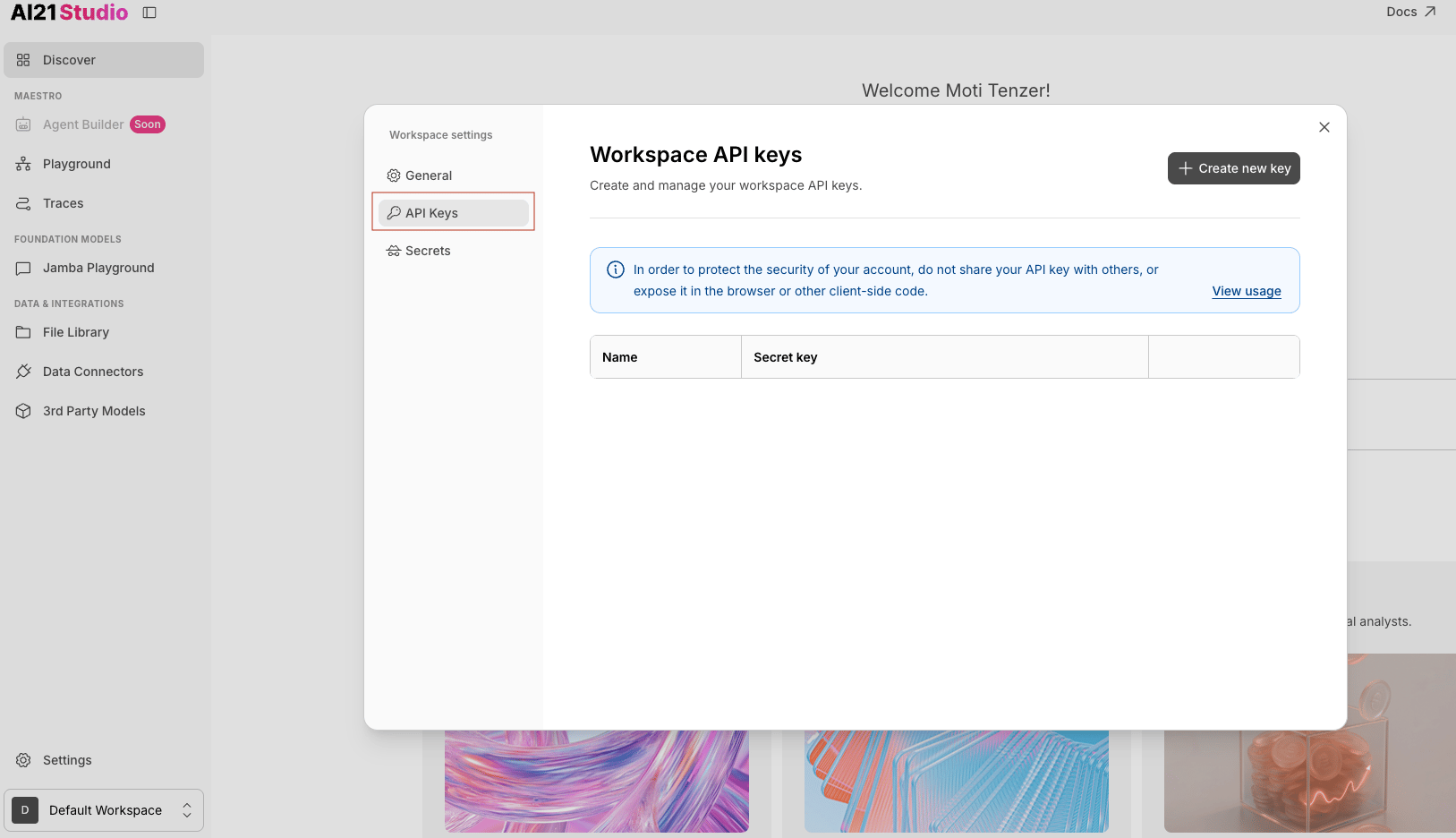Image resolution: width=1456 pixels, height=838 pixels.
Task: Click the DATA & INTEGRATIONS section label
Action: (69, 304)
